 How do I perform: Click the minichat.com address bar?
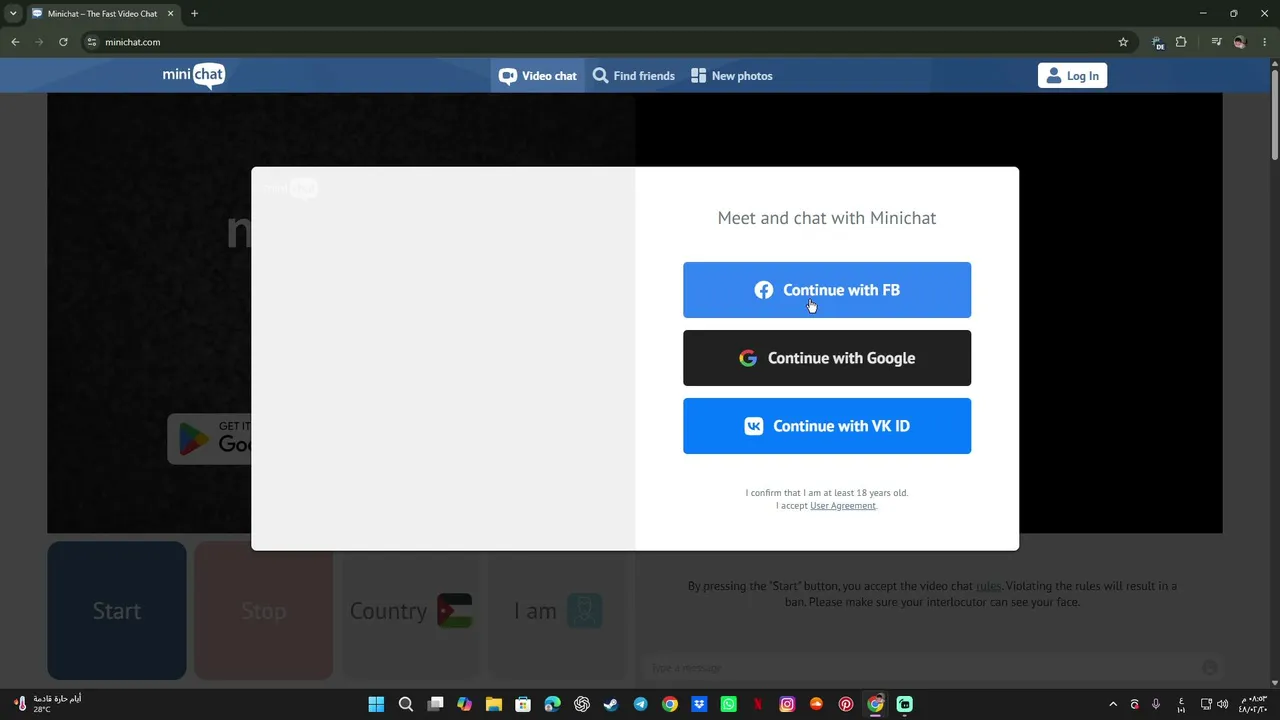tap(600, 42)
